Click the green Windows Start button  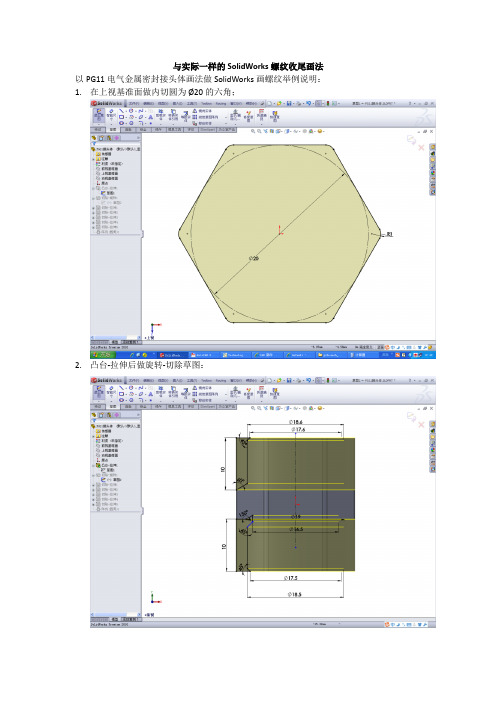[103, 355]
